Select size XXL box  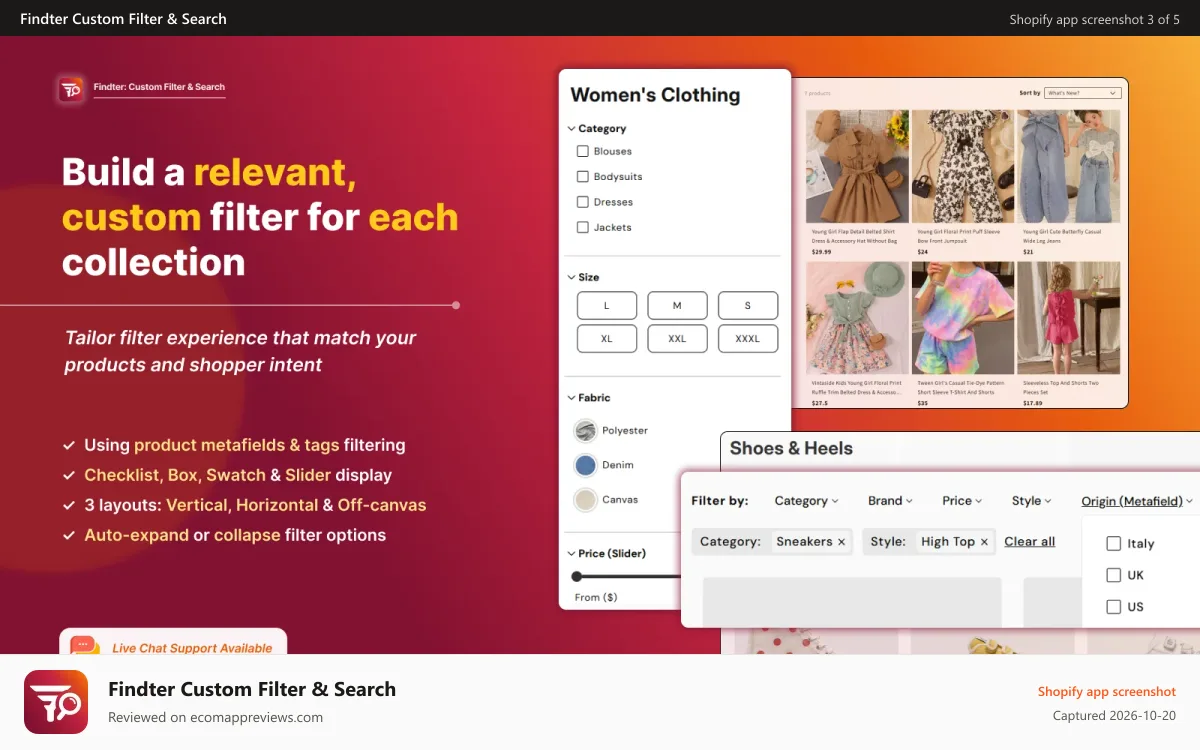point(677,338)
